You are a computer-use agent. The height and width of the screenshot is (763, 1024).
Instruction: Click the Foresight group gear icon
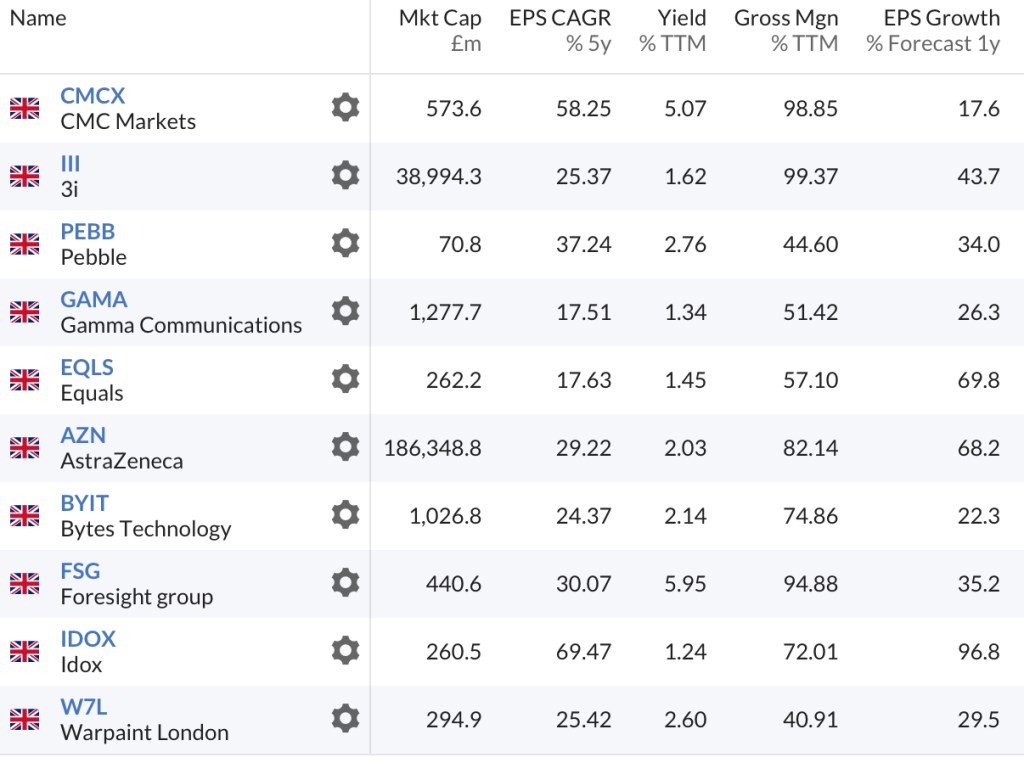345,583
